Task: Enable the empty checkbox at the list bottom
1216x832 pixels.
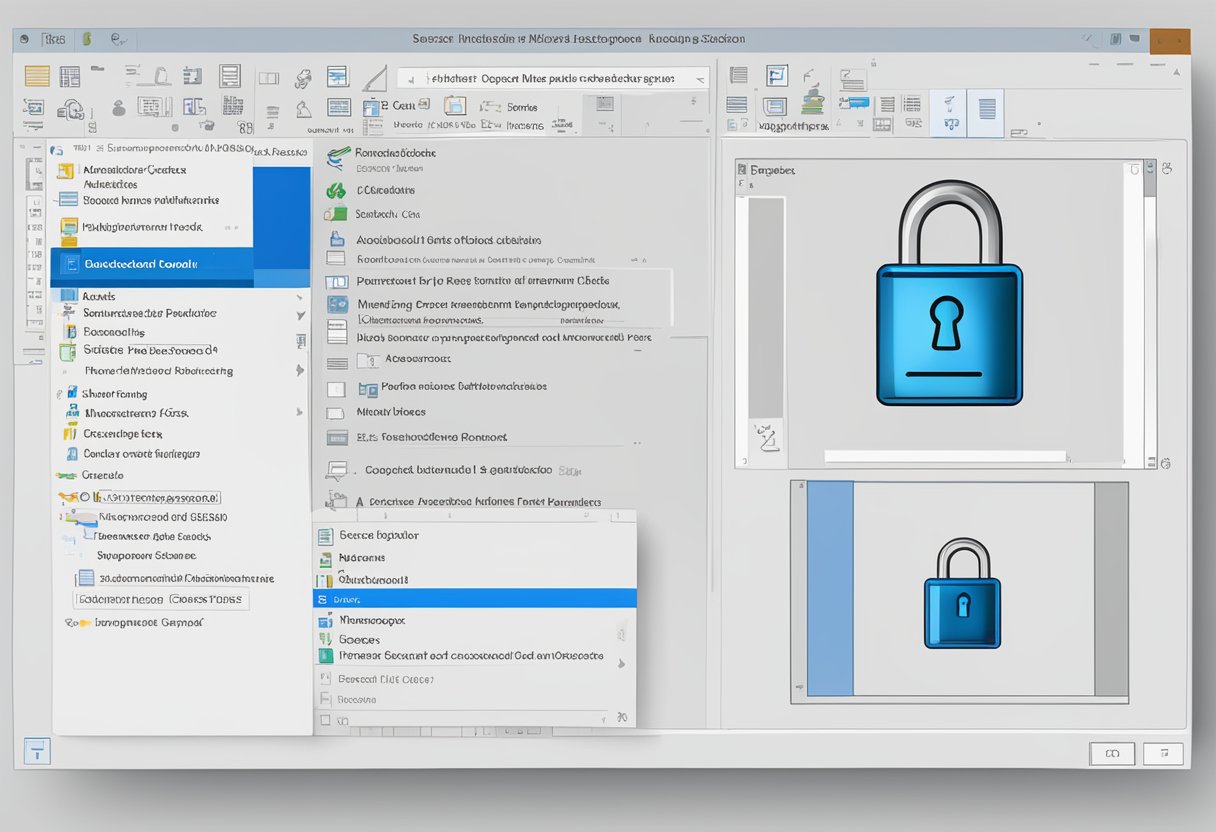Action: [323, 719]
